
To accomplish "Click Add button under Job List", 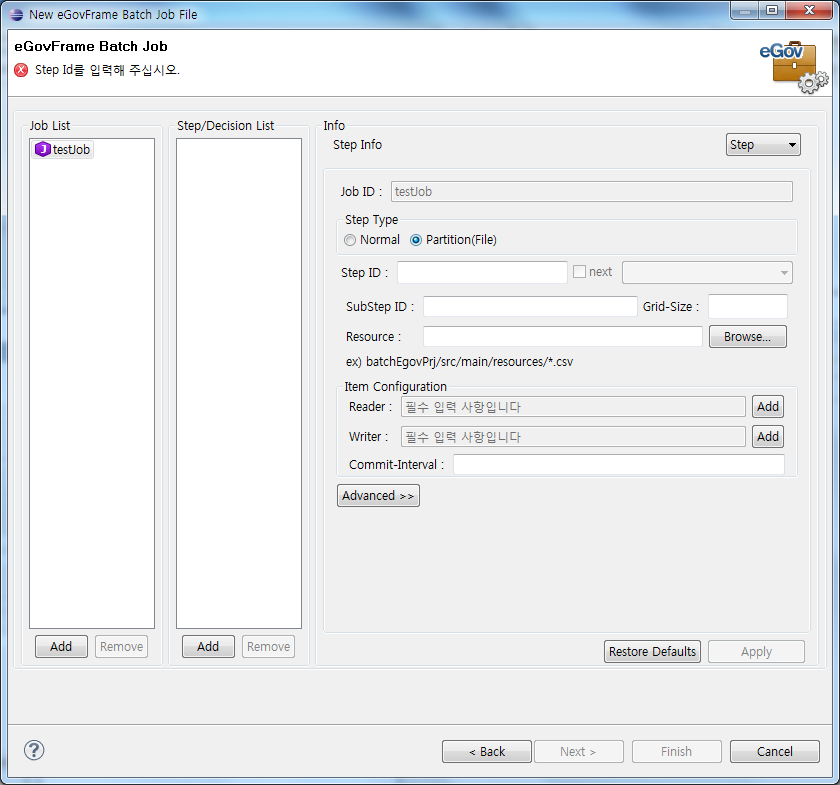I will [61, 647].
